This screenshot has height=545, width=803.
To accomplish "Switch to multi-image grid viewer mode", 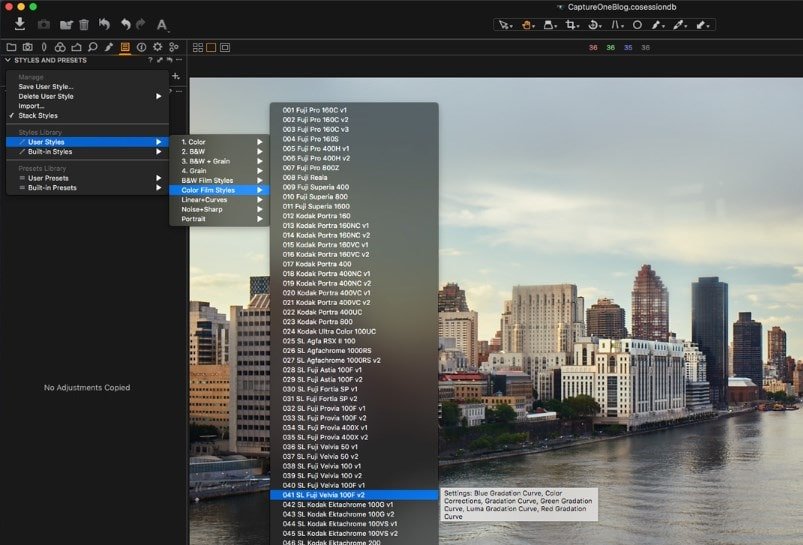I will pyautogui.click(x=198, y=47).
